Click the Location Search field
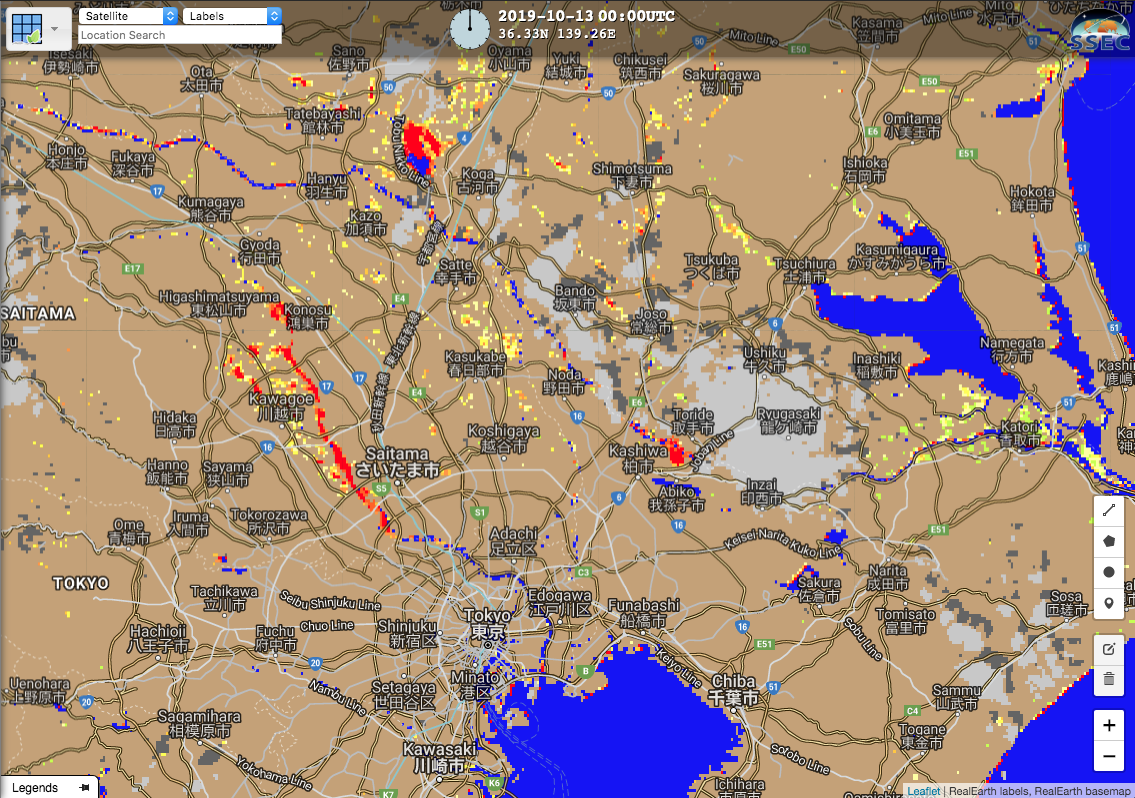 [180, 35]
